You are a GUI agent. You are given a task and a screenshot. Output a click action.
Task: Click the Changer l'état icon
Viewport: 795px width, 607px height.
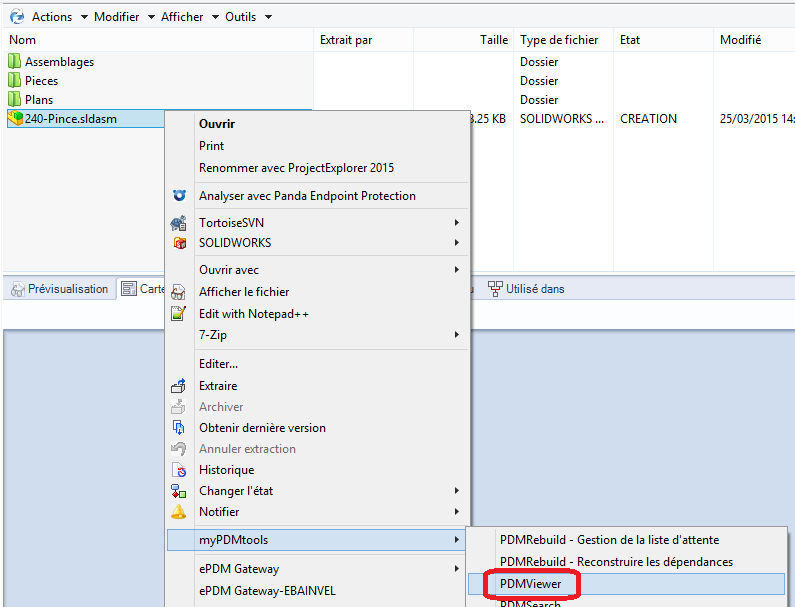(178, 491)
